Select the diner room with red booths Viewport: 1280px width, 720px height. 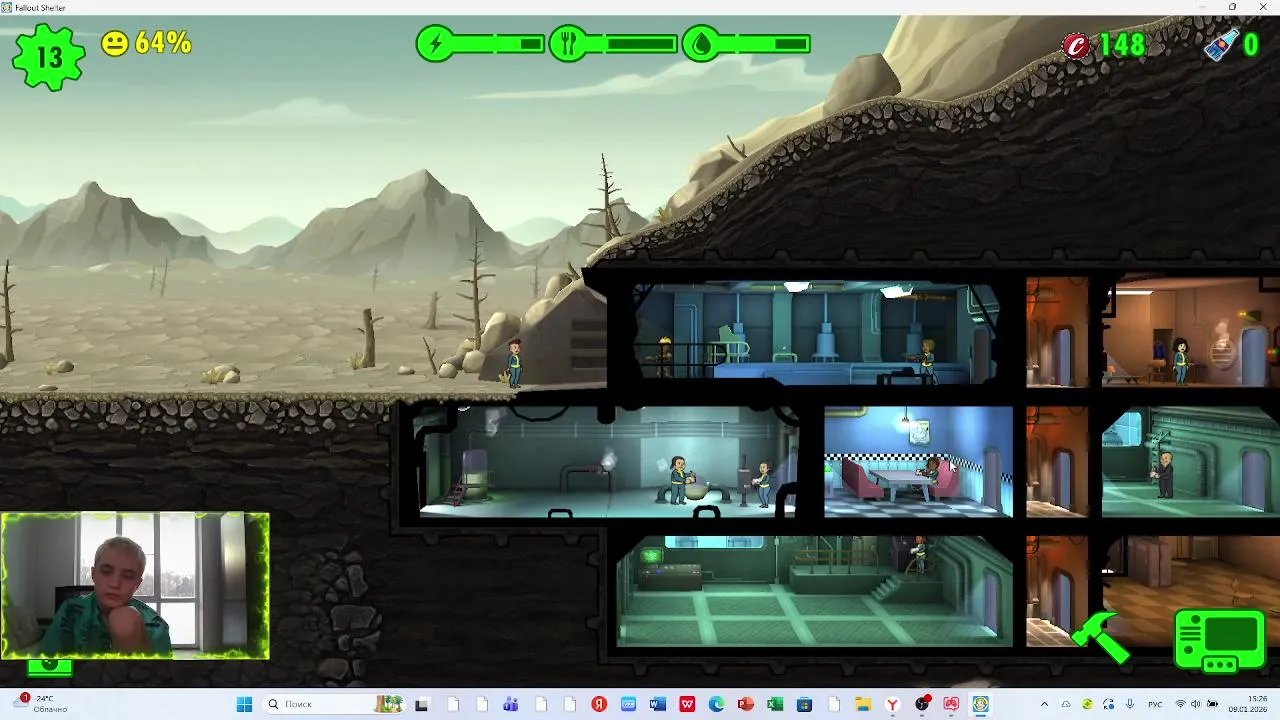[x=918, y=461]
